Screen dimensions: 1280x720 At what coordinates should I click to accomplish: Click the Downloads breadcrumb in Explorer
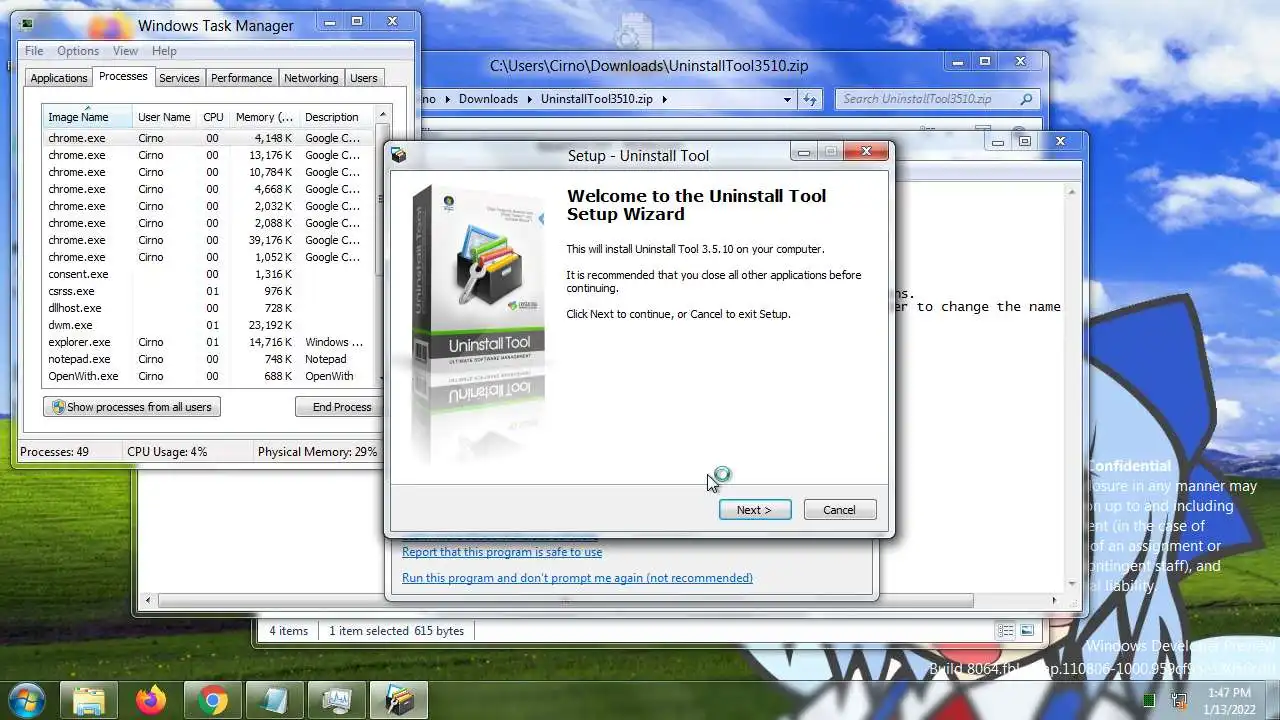(x=489, y=99)
